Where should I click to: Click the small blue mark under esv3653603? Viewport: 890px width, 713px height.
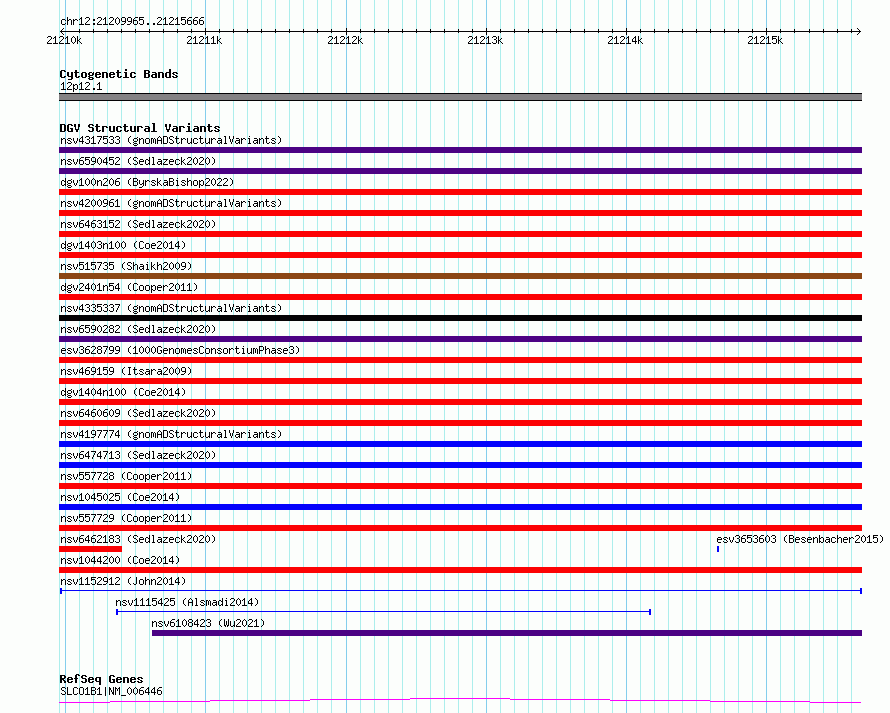(x=718, y=549)
